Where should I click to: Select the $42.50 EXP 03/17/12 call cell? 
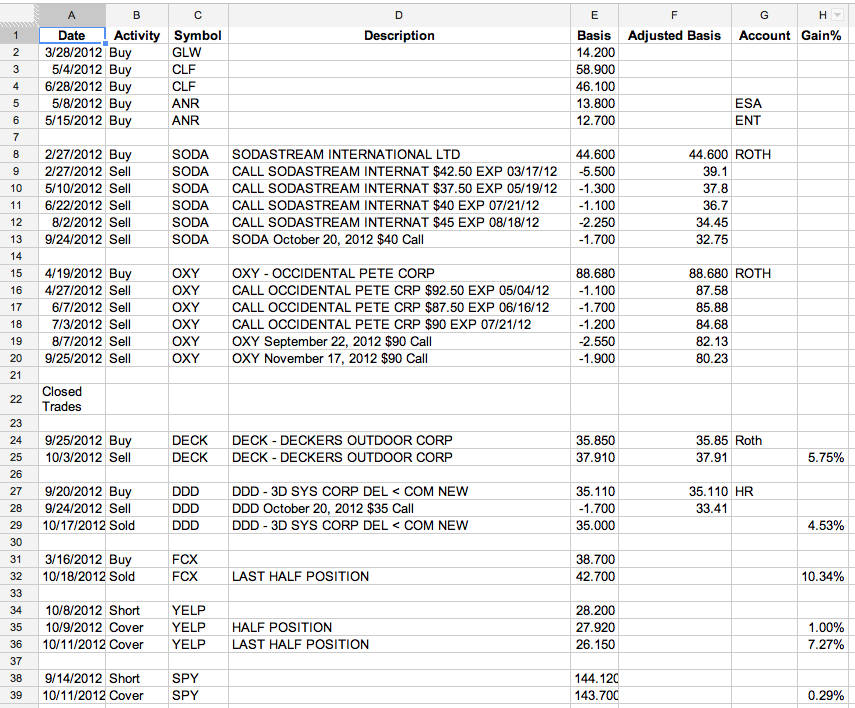(399, 171)
